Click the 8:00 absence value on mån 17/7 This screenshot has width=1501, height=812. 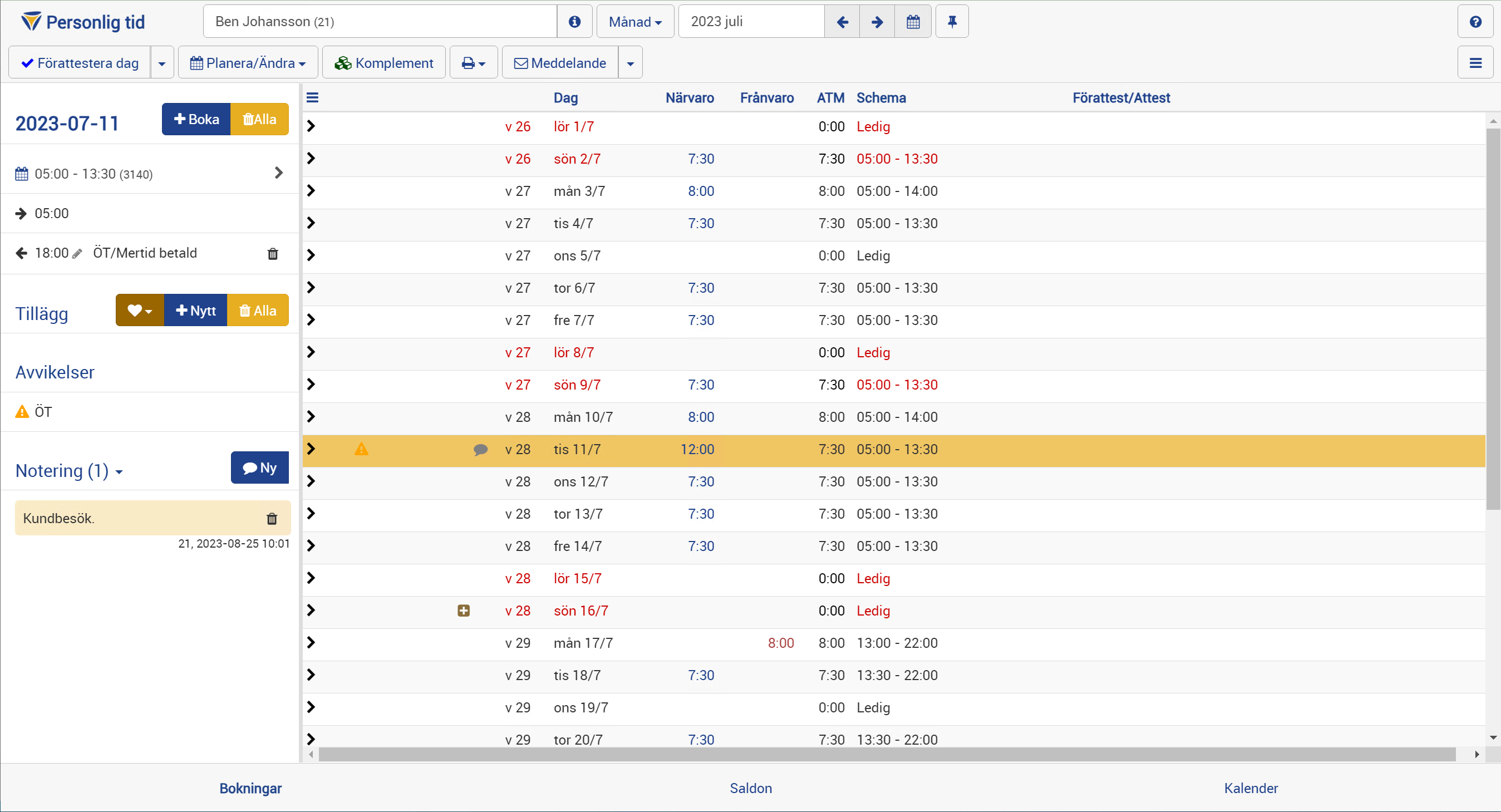(x=781, y=643)
